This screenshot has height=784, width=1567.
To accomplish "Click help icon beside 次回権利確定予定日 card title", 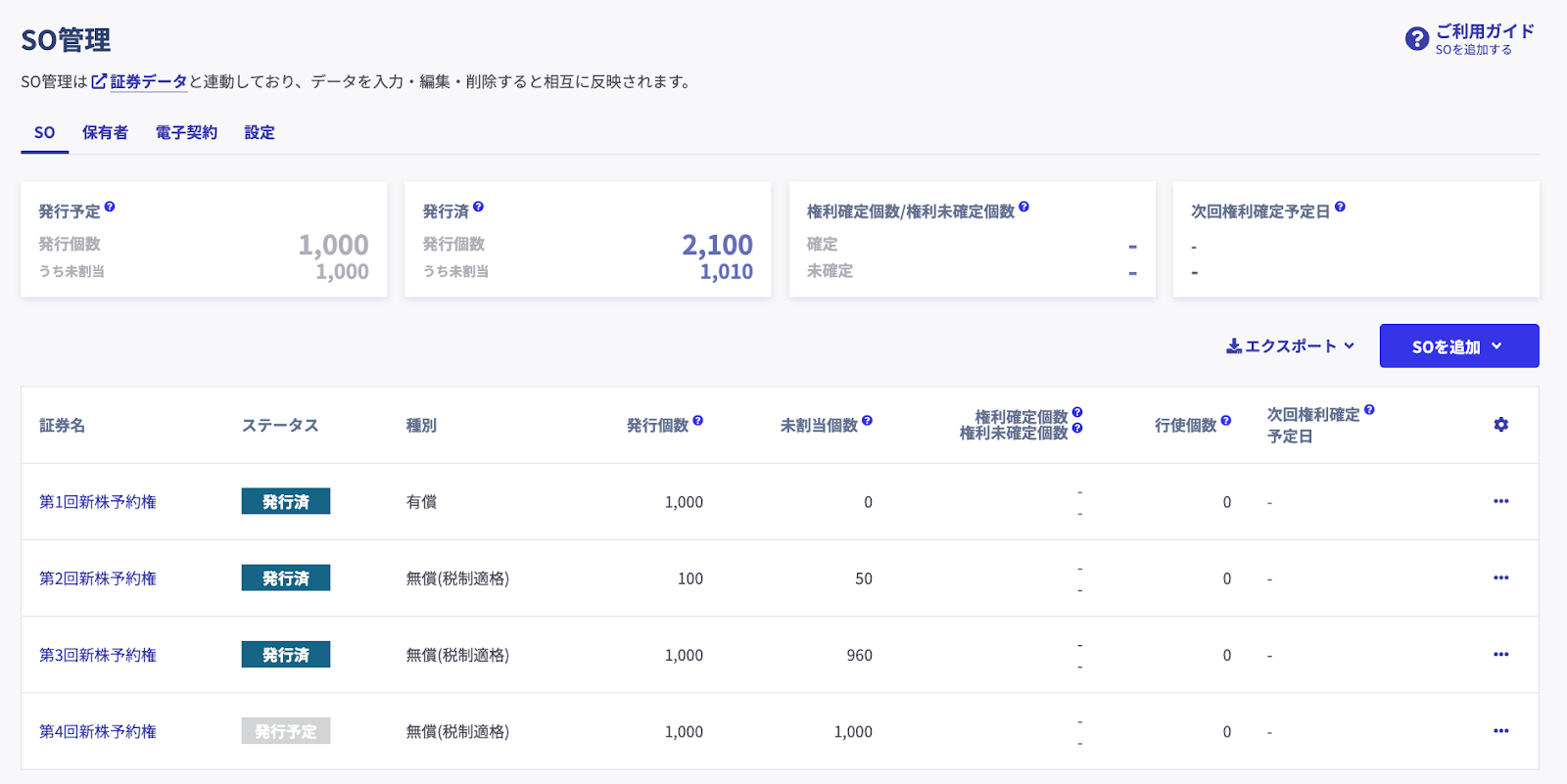I will click(x=1340, y=207).
